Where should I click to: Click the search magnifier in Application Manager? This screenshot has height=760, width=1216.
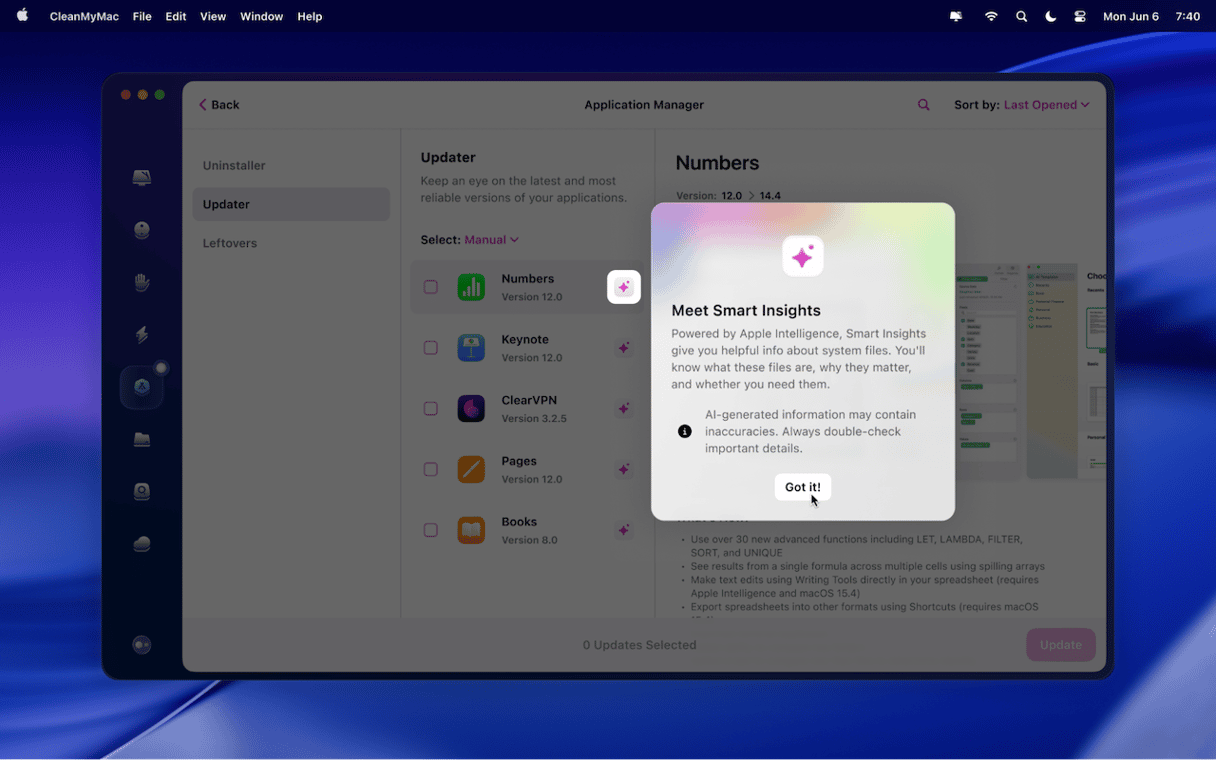(x=924, y=105)
